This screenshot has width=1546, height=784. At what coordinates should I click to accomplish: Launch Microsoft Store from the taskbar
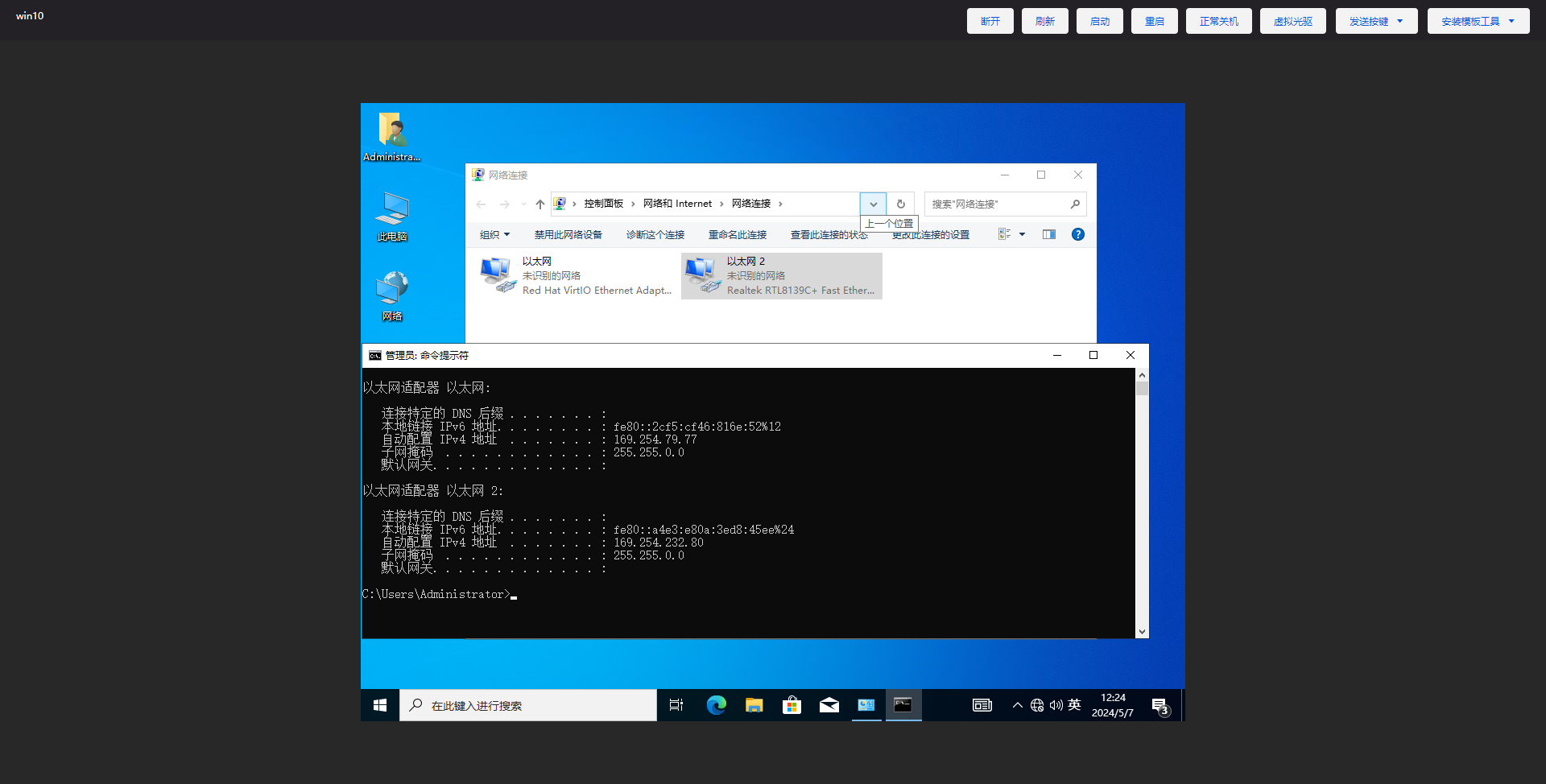point(792,706)
